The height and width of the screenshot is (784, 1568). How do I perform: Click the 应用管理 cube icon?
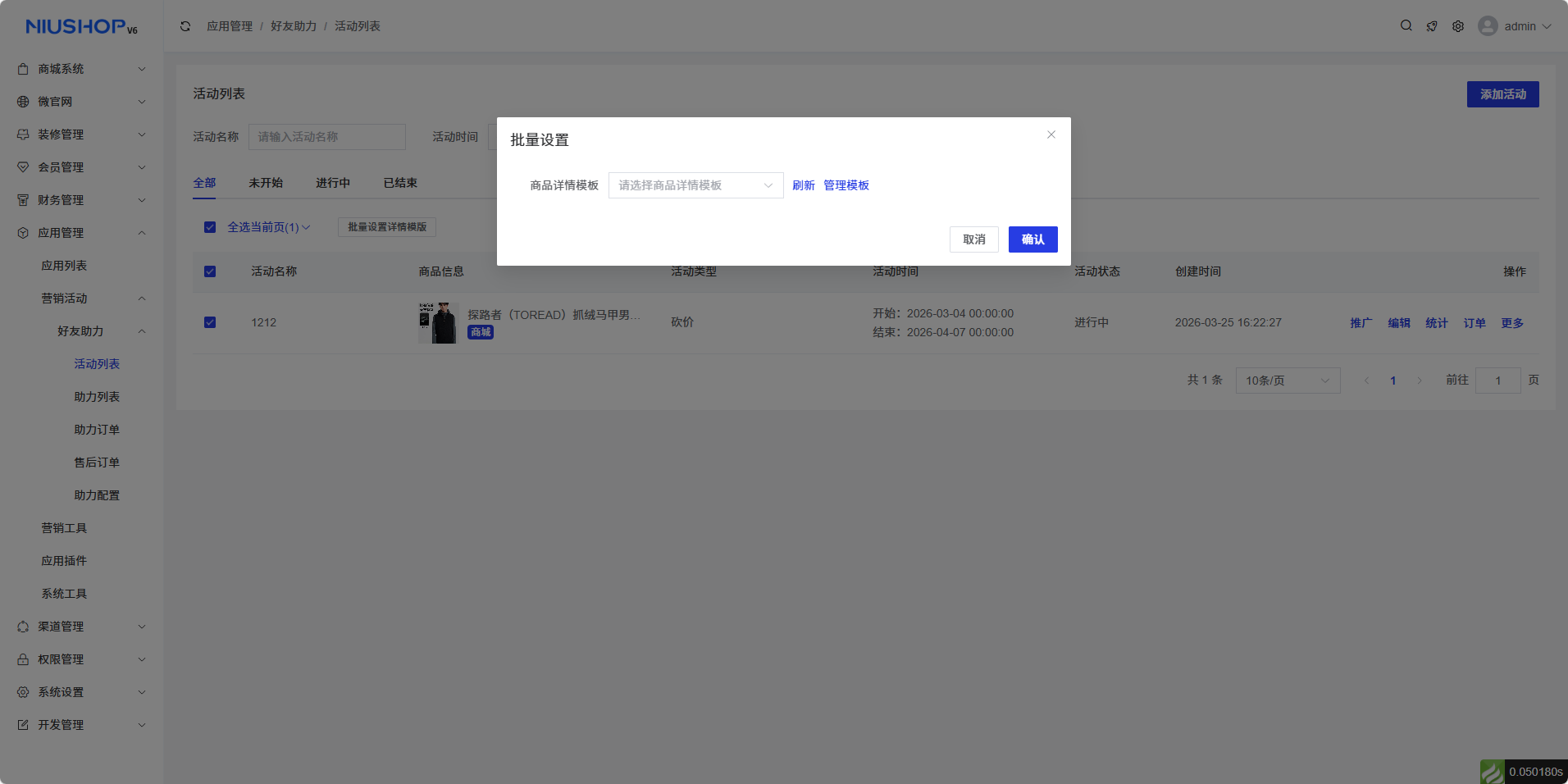point(23,233)
